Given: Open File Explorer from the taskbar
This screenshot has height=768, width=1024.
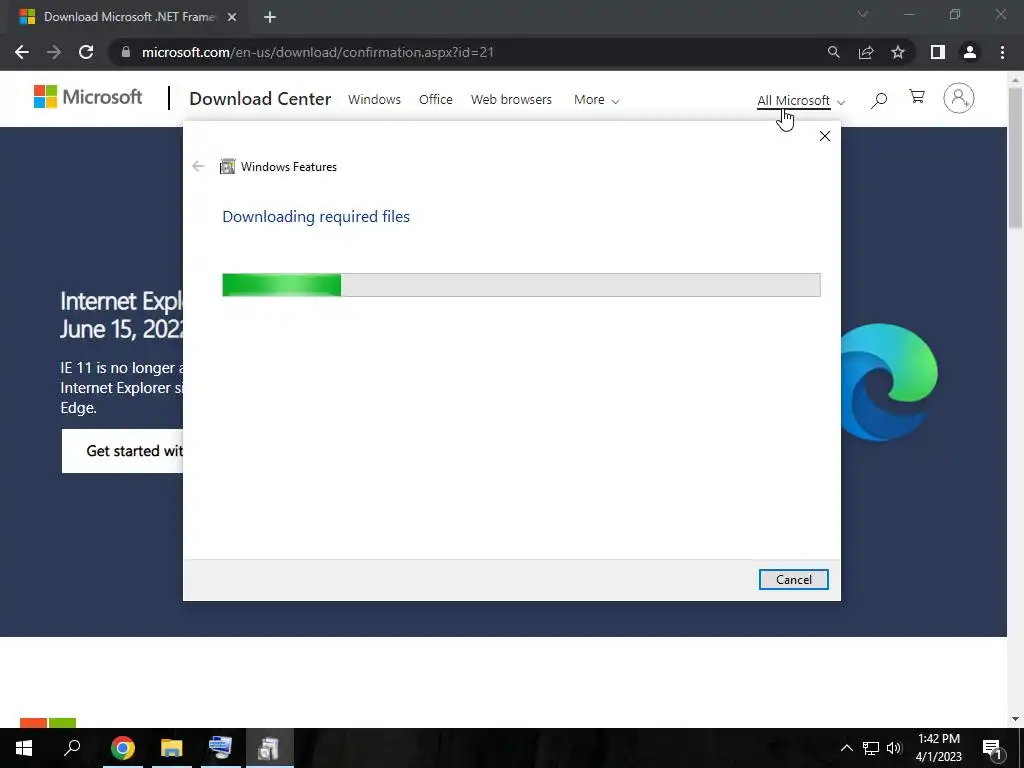Looking at the screenshot, I should tap(171, 748).
